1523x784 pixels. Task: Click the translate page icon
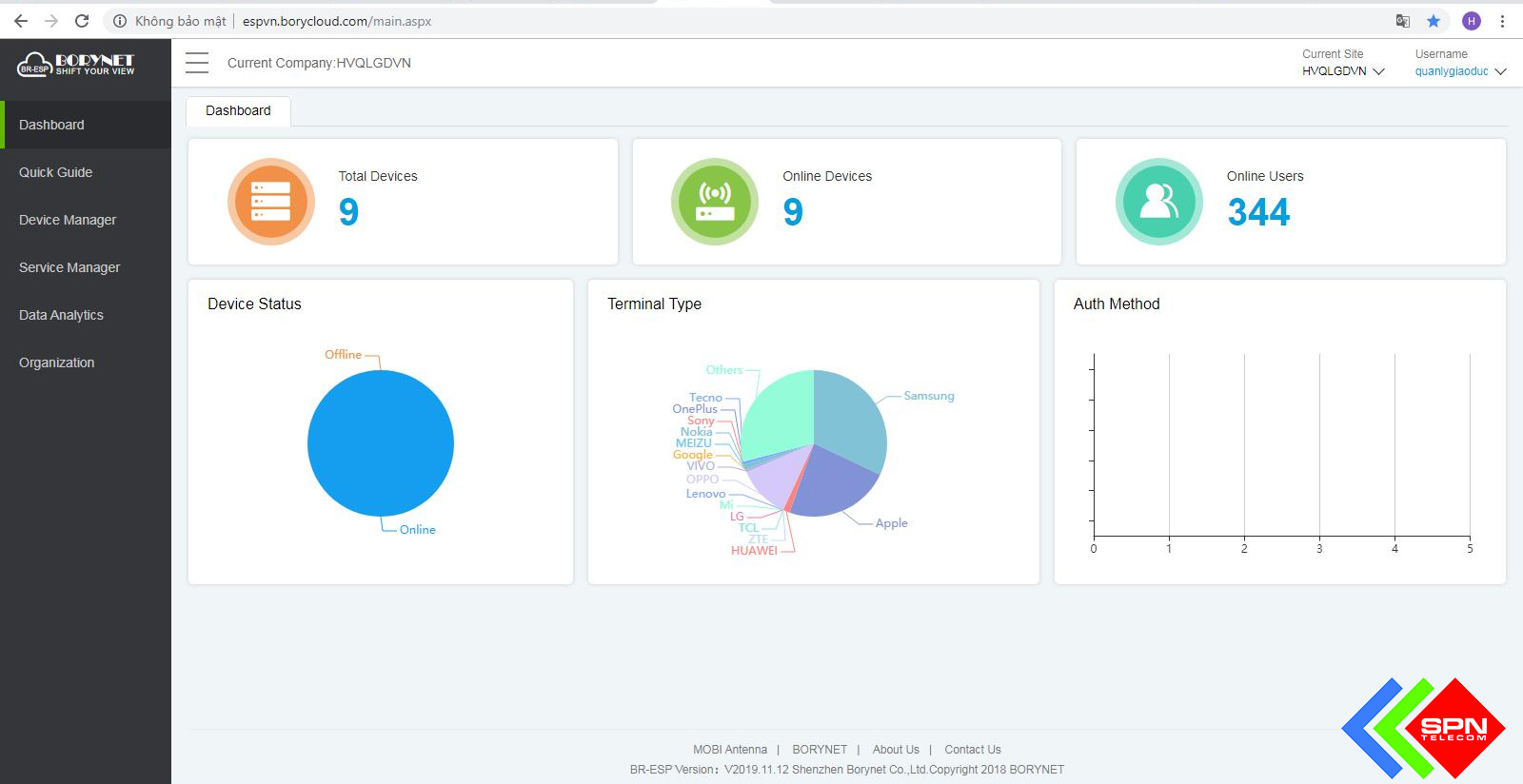click(1402, 21)
